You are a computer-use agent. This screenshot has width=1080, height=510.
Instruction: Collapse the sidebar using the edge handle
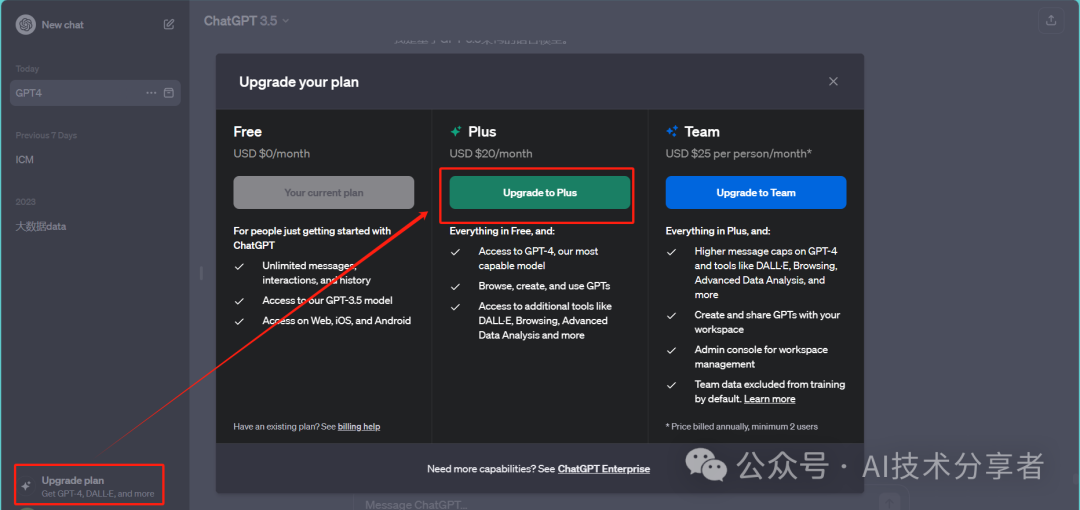point(200,273)
